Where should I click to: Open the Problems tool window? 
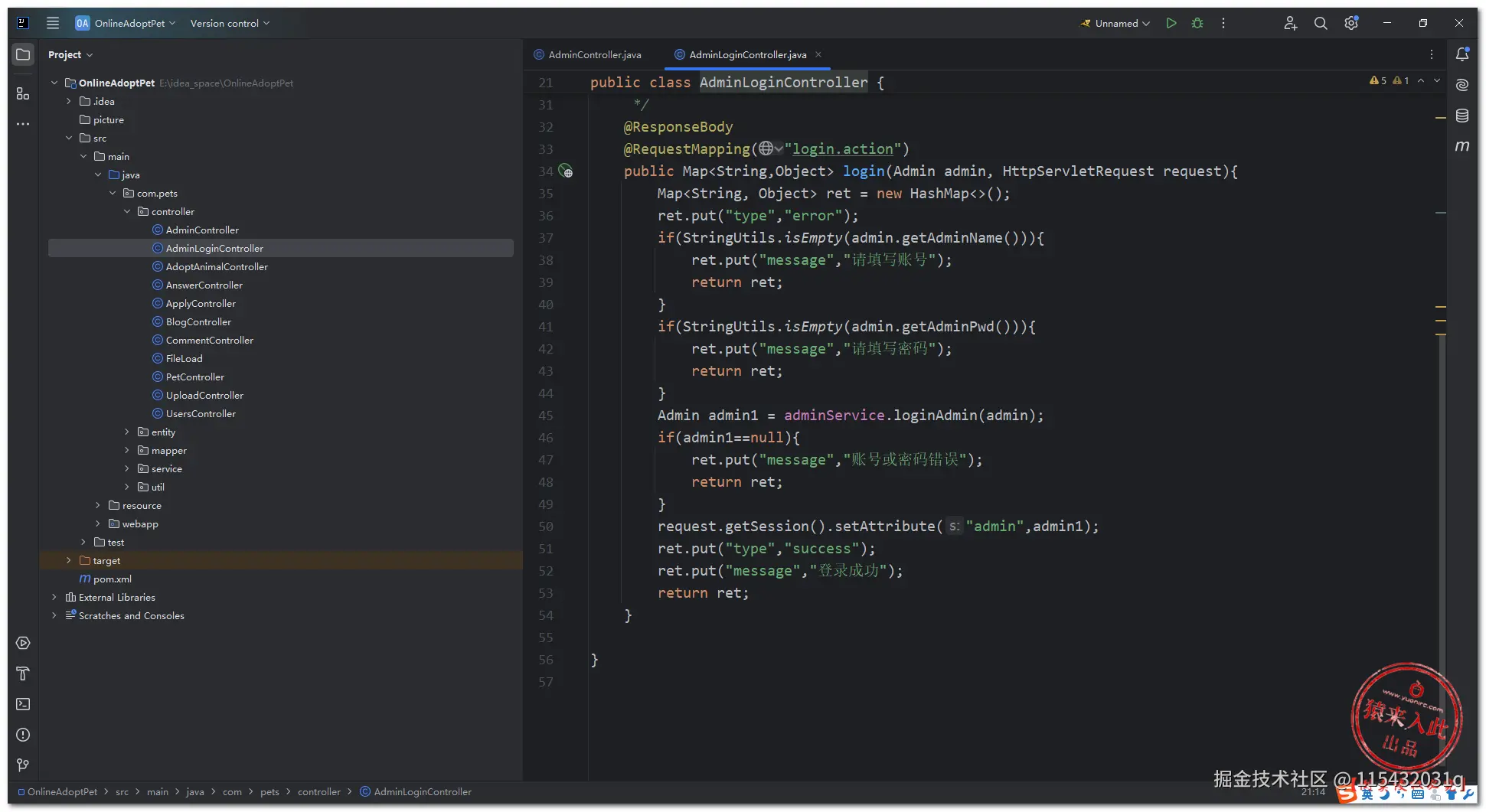point(23,735)
